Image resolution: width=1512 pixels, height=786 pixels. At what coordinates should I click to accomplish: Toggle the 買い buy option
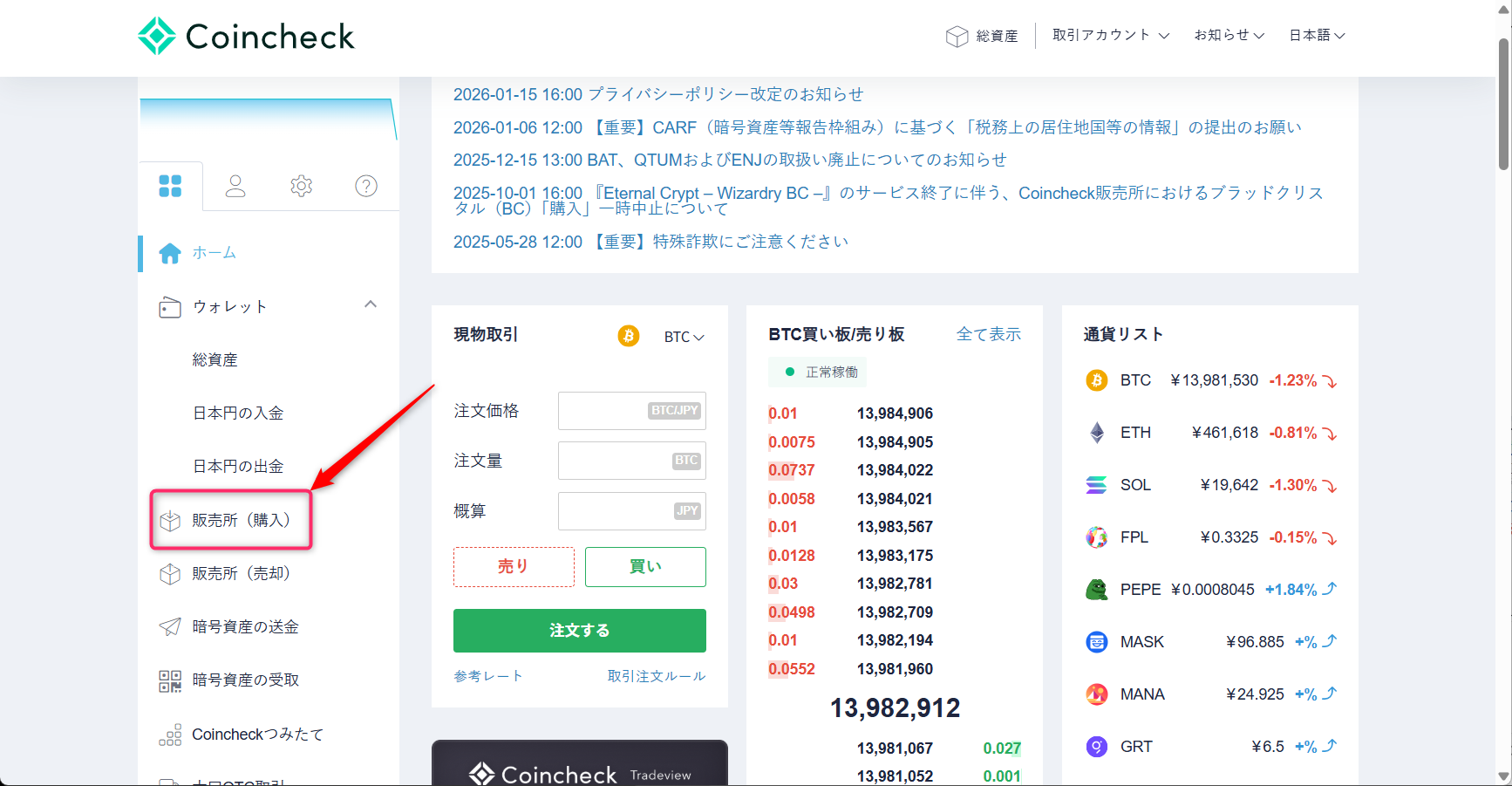click(645, 567)
